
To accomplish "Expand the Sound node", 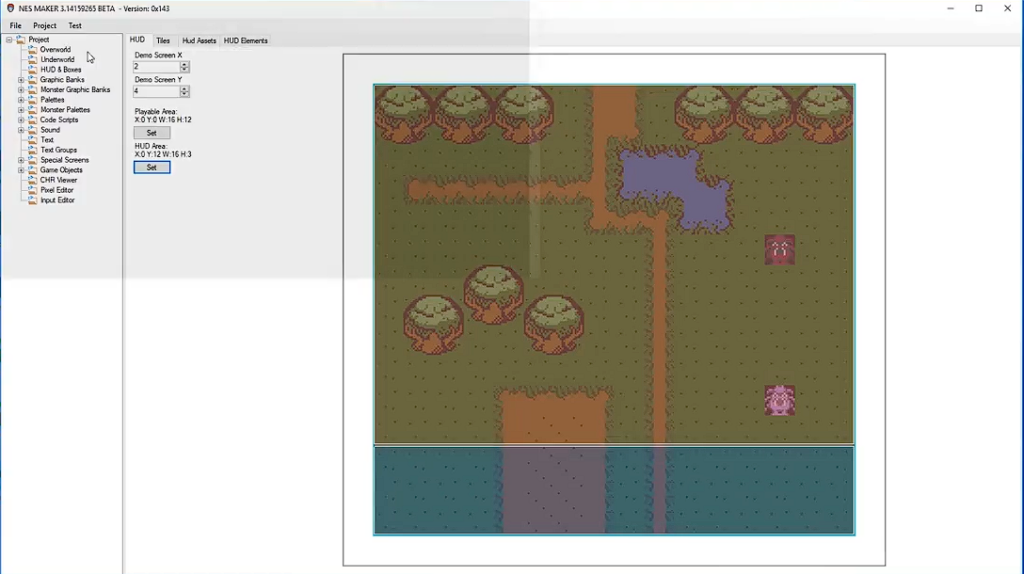I will pos(21,130).
